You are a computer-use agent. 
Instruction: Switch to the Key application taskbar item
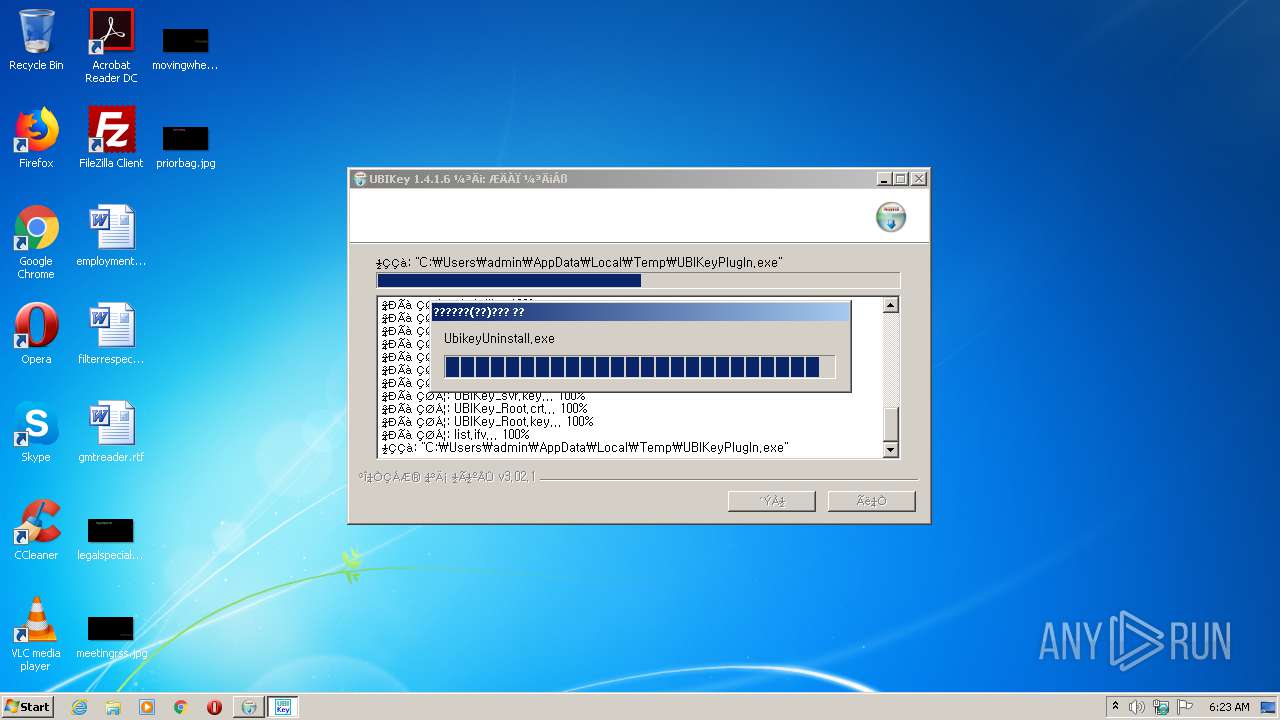tap(283, 707)
